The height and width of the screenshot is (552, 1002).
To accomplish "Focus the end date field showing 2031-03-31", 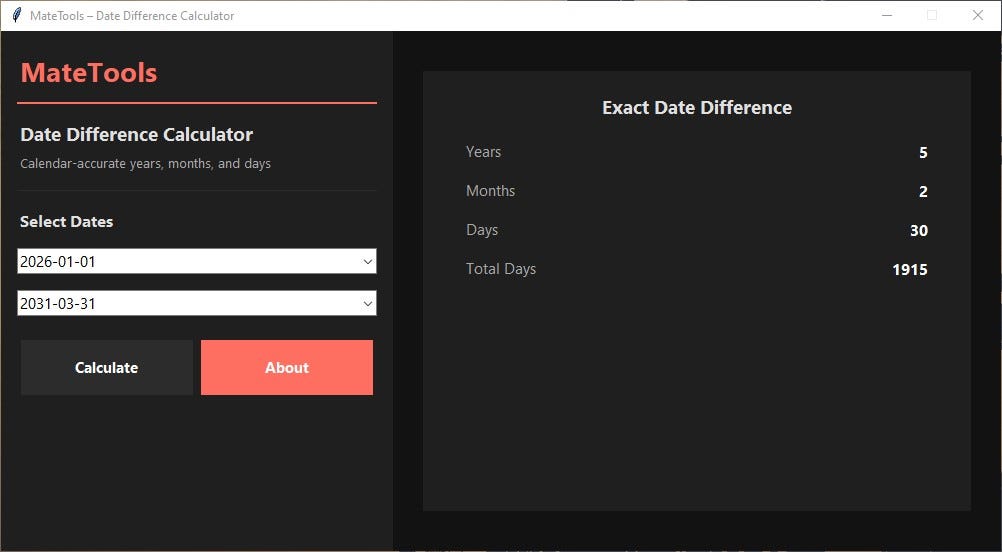I will coord(197,303).
